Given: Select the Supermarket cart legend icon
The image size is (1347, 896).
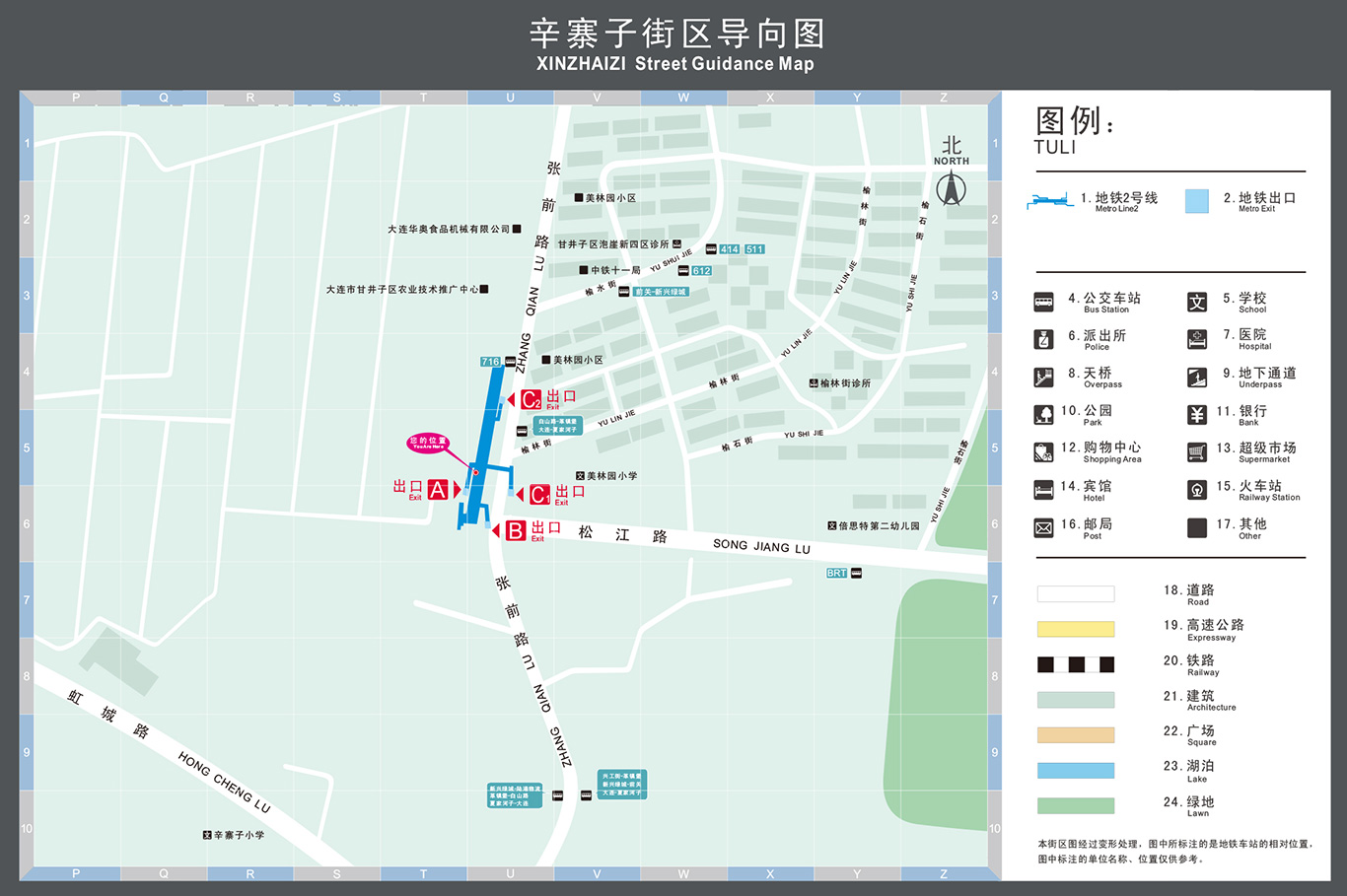Looking at the screenshot, I should (1196, 452).
